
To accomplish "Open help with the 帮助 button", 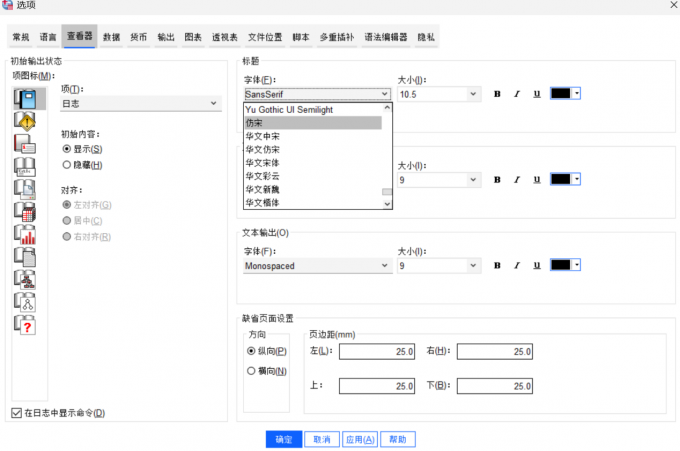I will (398, 439).
